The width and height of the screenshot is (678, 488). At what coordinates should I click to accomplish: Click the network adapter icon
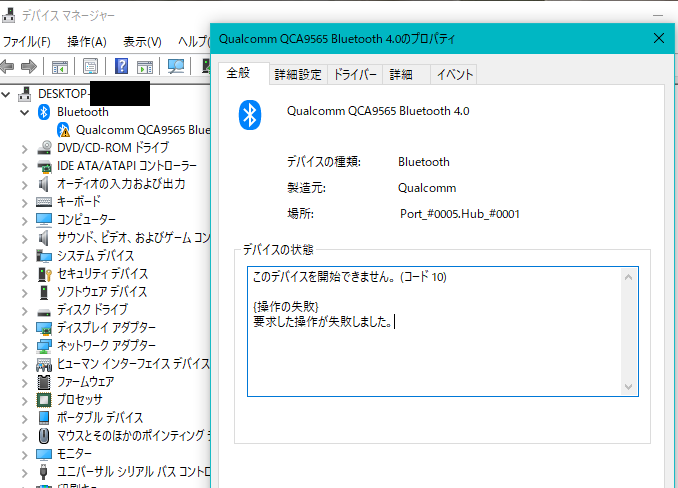click(44, 346)
